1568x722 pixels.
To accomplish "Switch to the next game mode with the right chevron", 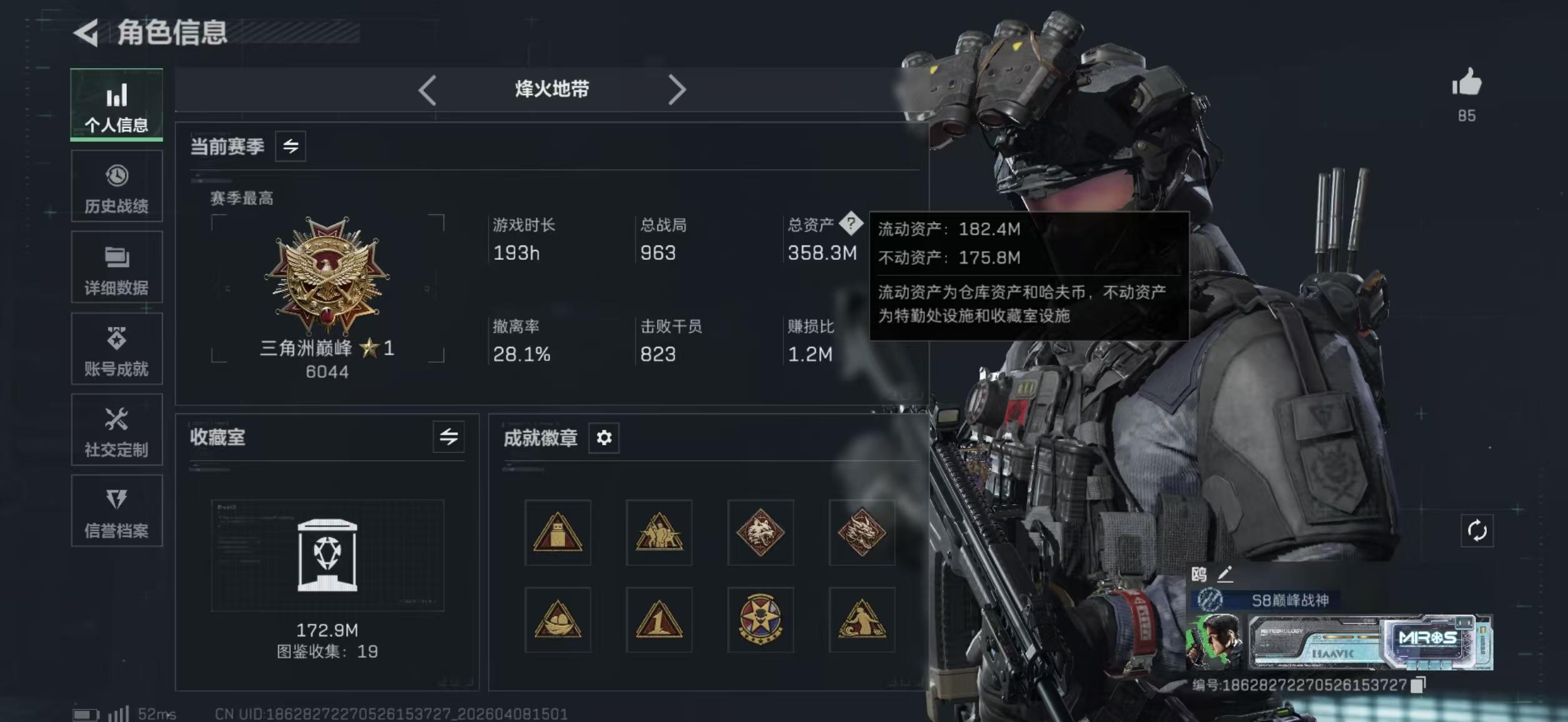I will point(677,90).
